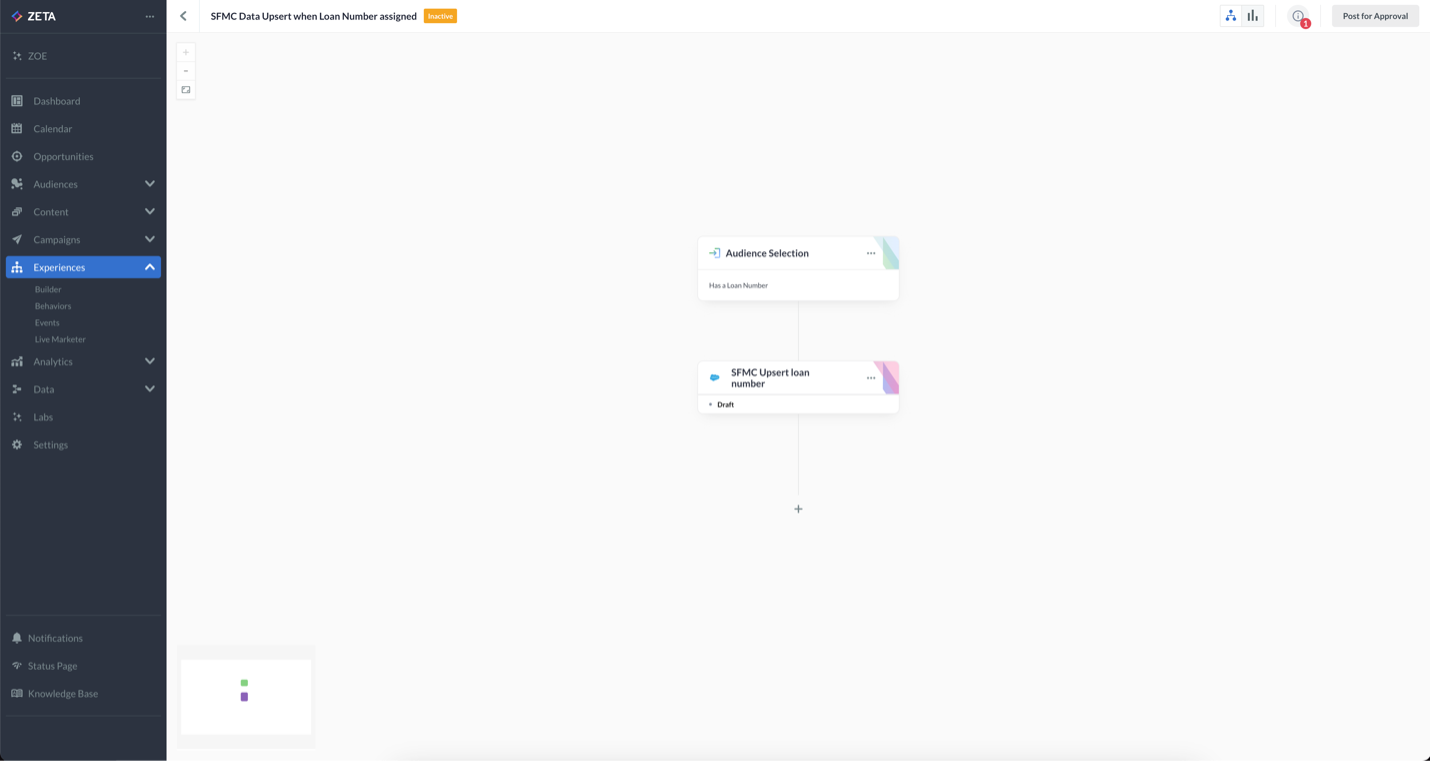Screen dimensions: 1430x763
Task: Zoom in on the canvas
Action: tap(186, 52)
